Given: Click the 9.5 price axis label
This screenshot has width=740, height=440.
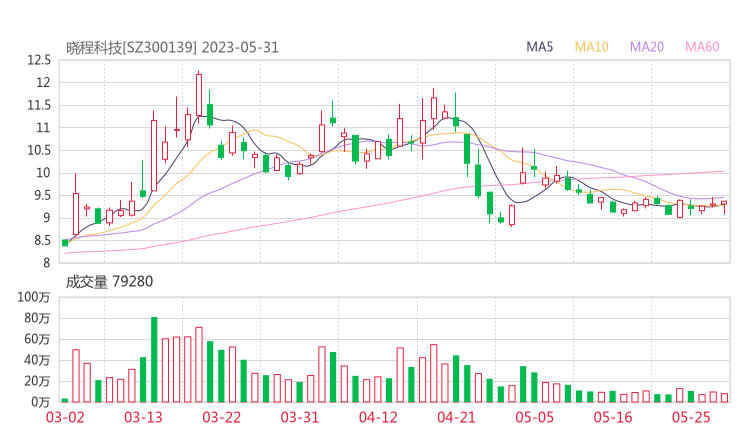Looking at the screenshot, I should (42, 195).
